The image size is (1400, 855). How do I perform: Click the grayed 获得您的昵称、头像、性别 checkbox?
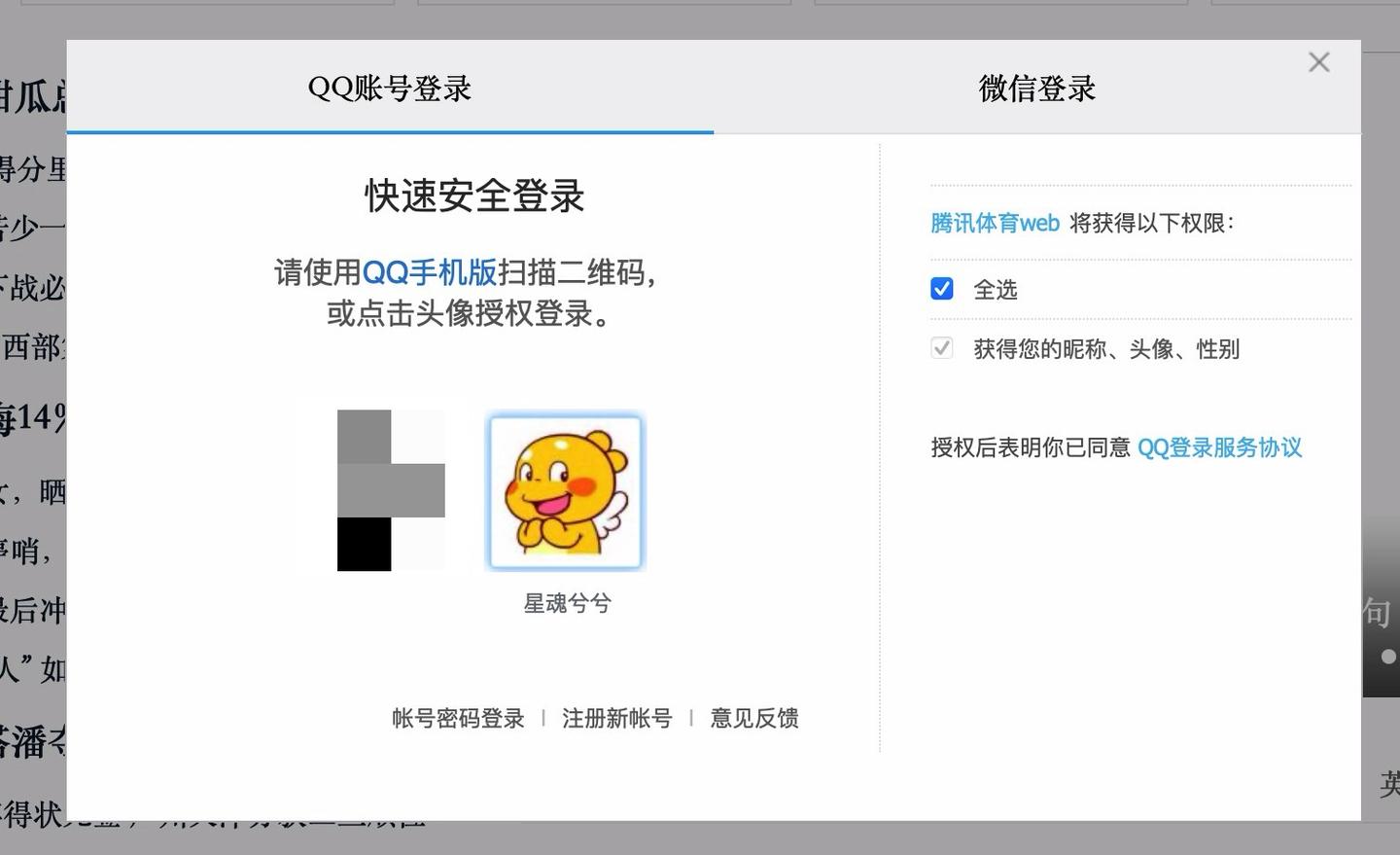click(x=941, y=348)
